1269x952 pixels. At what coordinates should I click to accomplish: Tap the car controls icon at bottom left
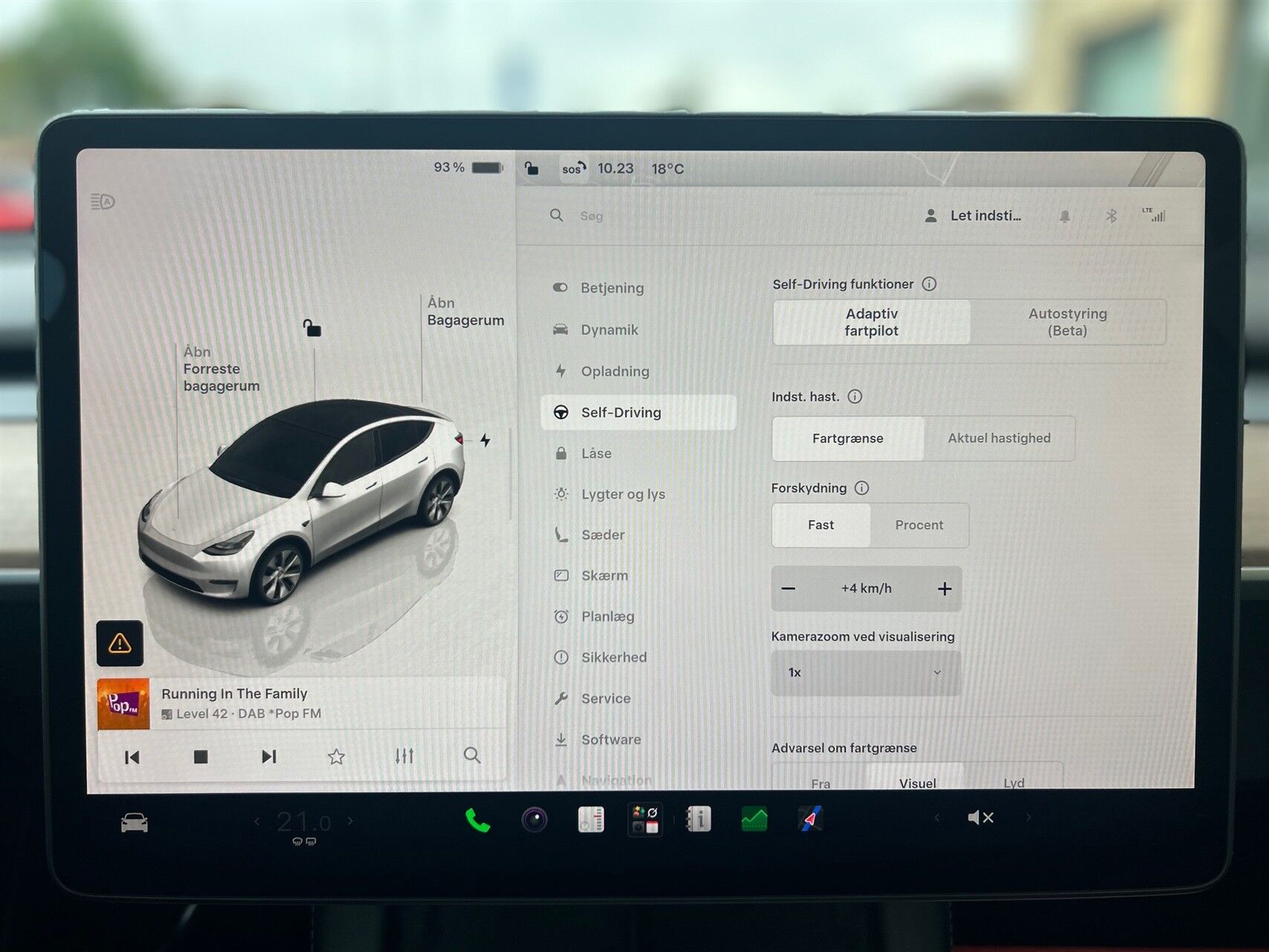(135, 823)
